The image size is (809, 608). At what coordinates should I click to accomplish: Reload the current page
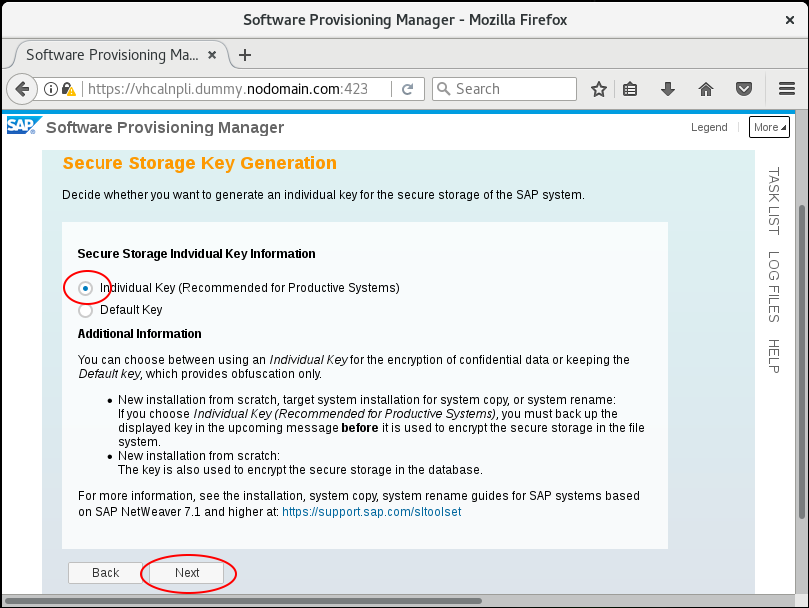pyautogui.click(x=408, y=89)
